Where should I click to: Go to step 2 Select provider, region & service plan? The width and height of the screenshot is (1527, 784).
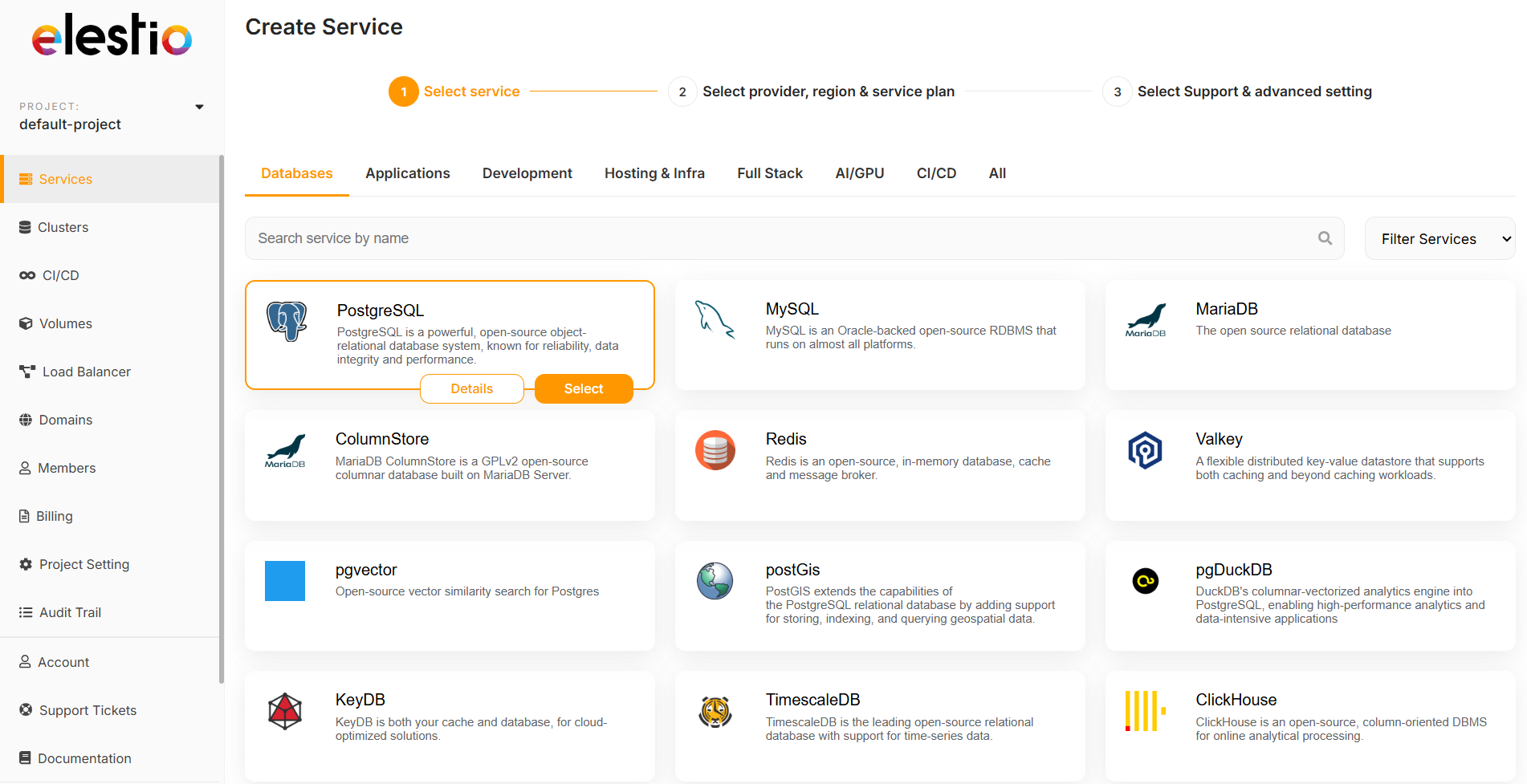(812, 91)
